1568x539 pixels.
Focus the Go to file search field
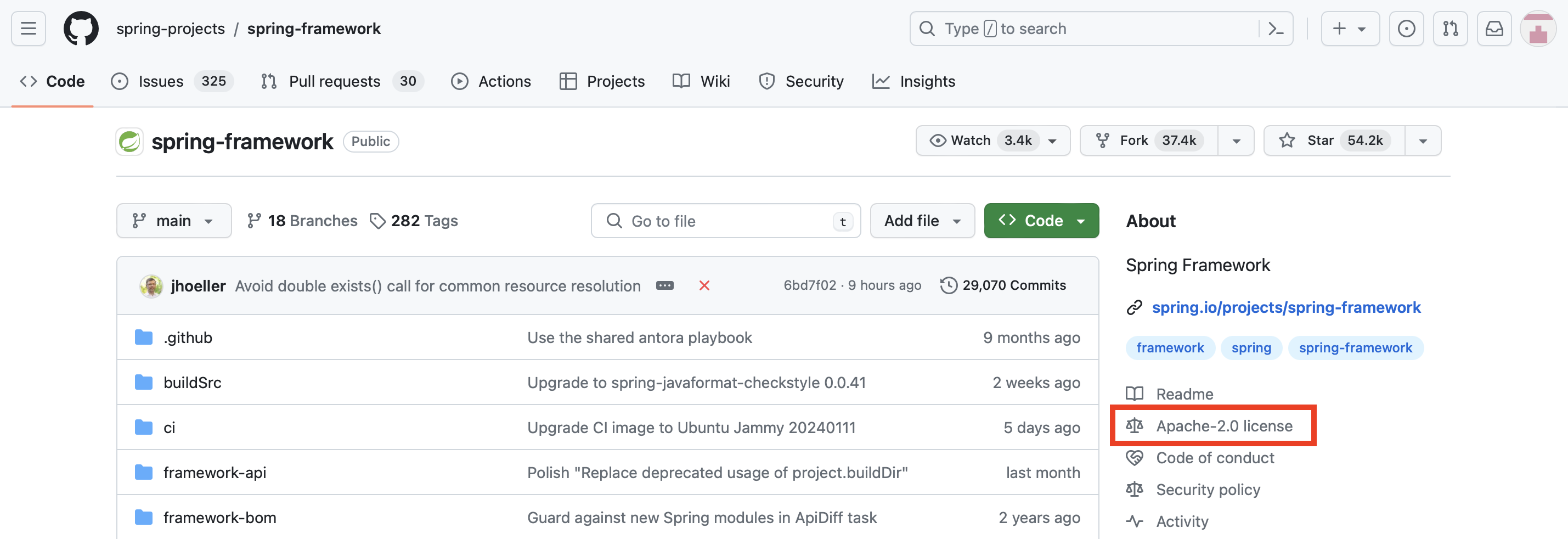coord(725,221)
